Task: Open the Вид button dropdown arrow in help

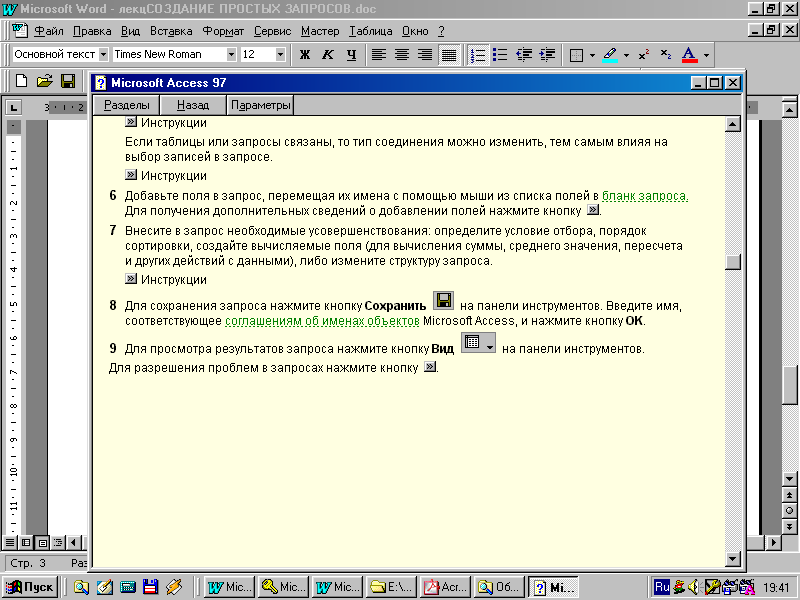Action: click(490, 347)
